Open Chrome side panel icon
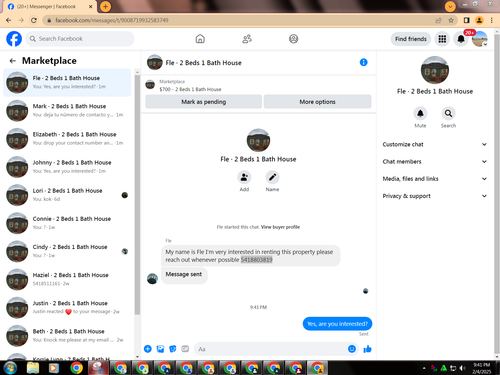 point(466,20)
